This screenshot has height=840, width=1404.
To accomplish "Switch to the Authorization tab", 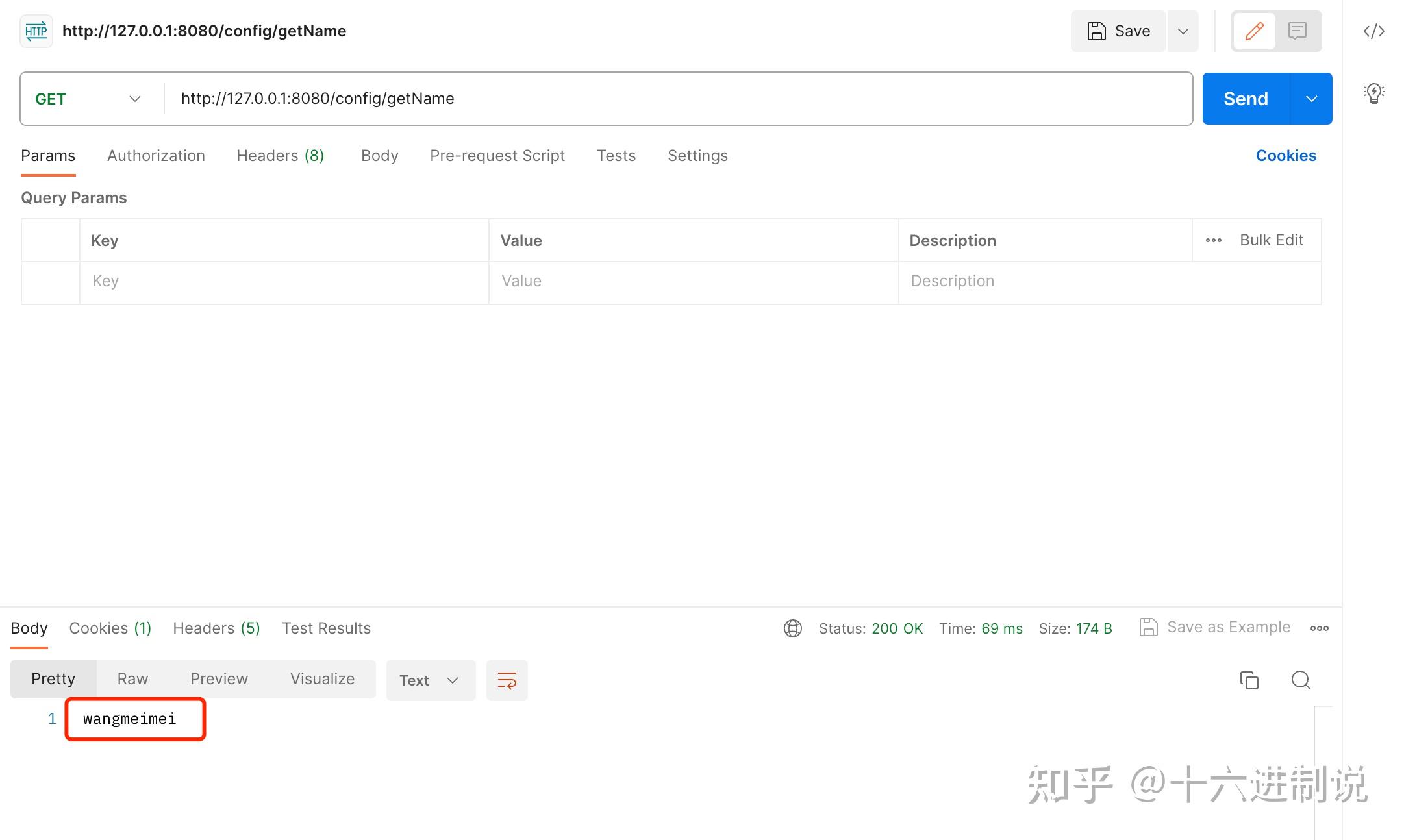I will point(156,155).
